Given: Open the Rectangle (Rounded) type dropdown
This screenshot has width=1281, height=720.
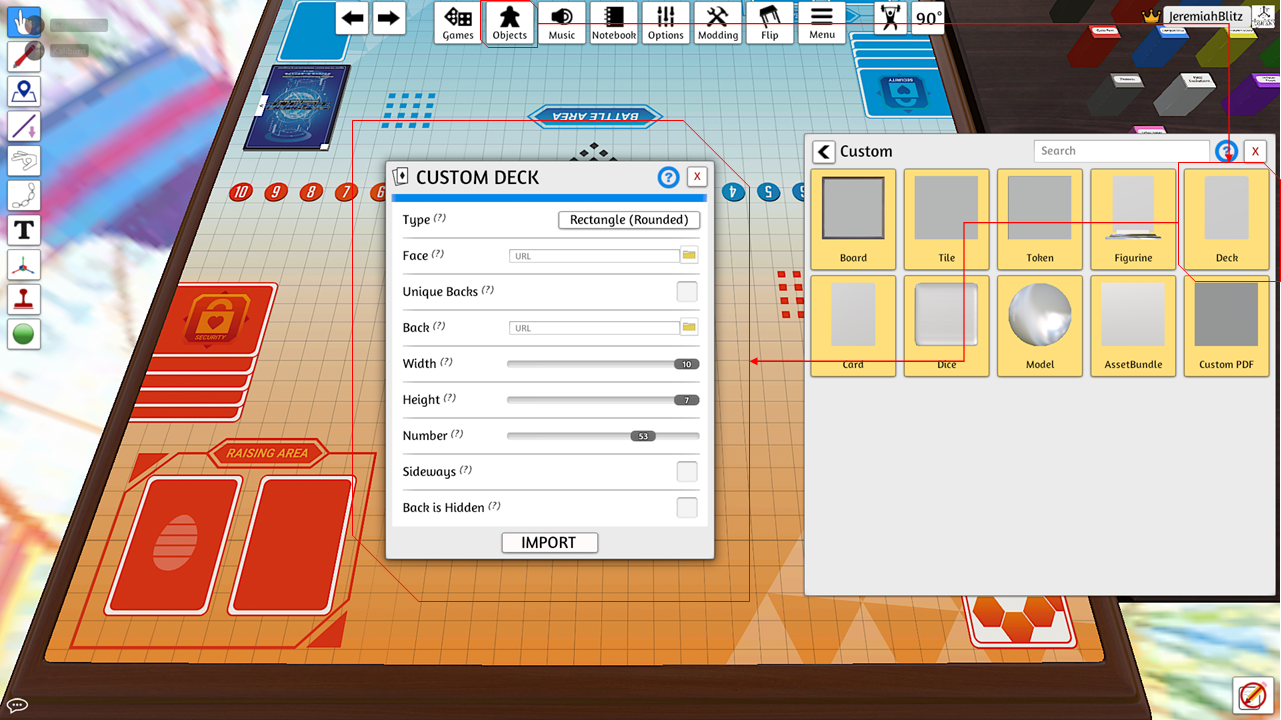Looking at the screenshot, I should point(629,219).
